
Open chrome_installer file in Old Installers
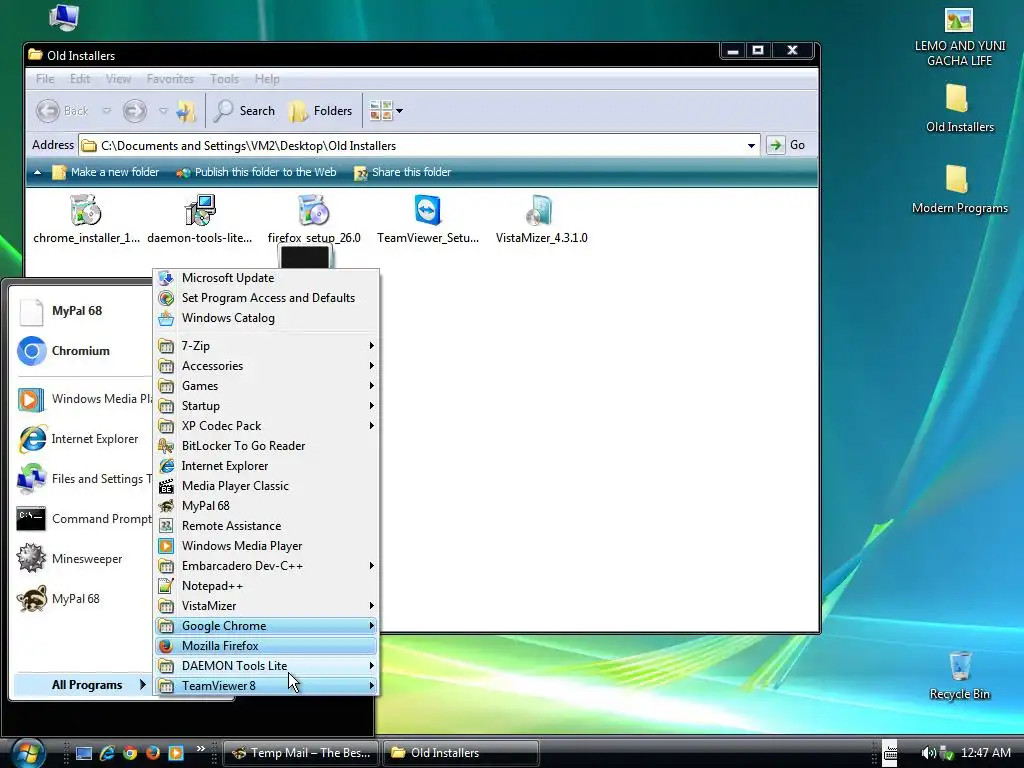tap(86, 219)
